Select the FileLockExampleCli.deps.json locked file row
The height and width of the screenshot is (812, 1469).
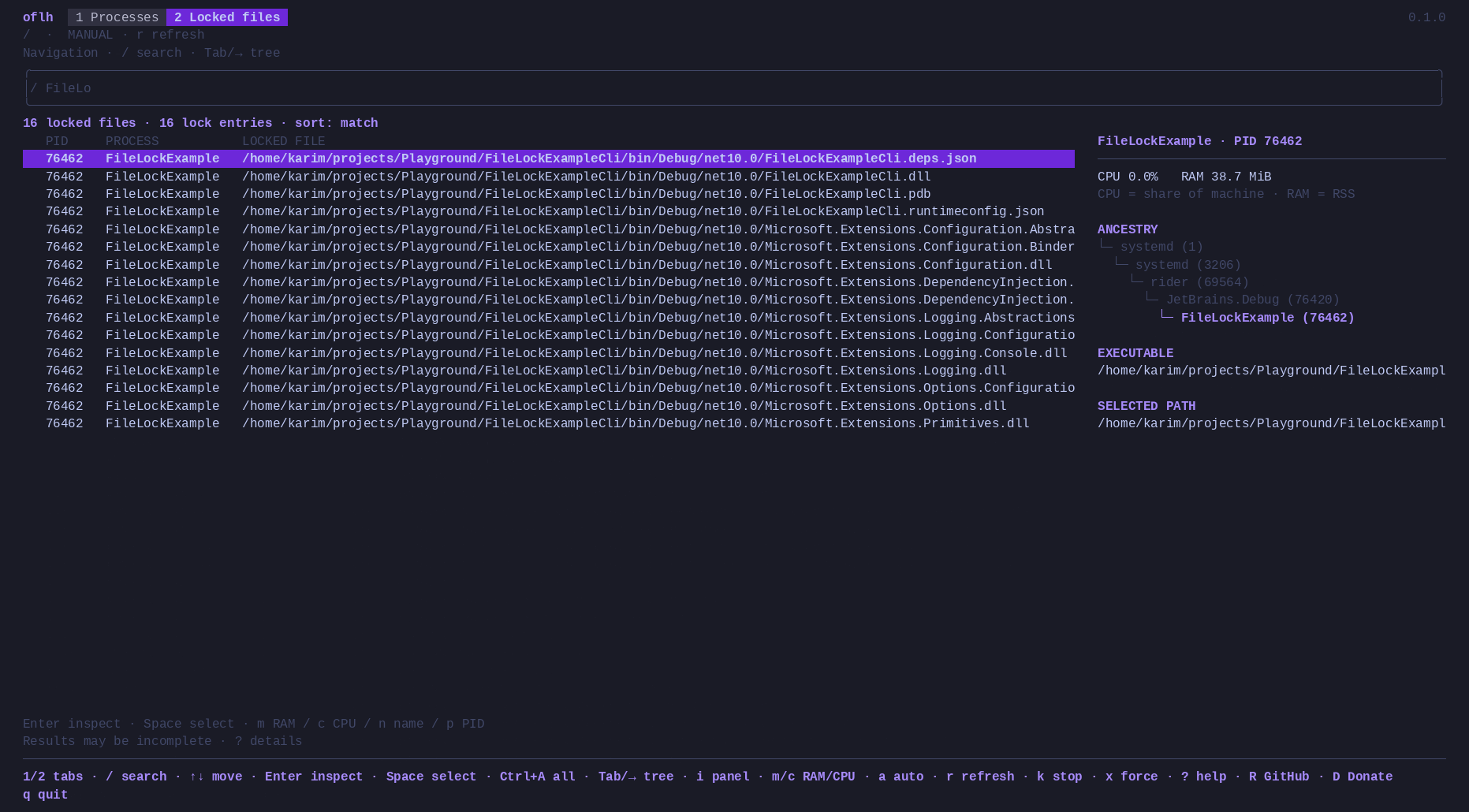[549, 158]
